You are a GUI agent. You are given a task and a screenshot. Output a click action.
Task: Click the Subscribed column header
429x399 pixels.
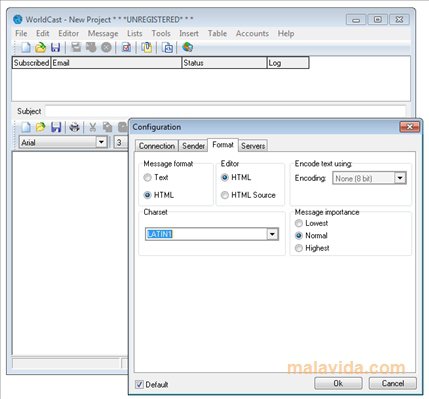(x=31, y=63)
